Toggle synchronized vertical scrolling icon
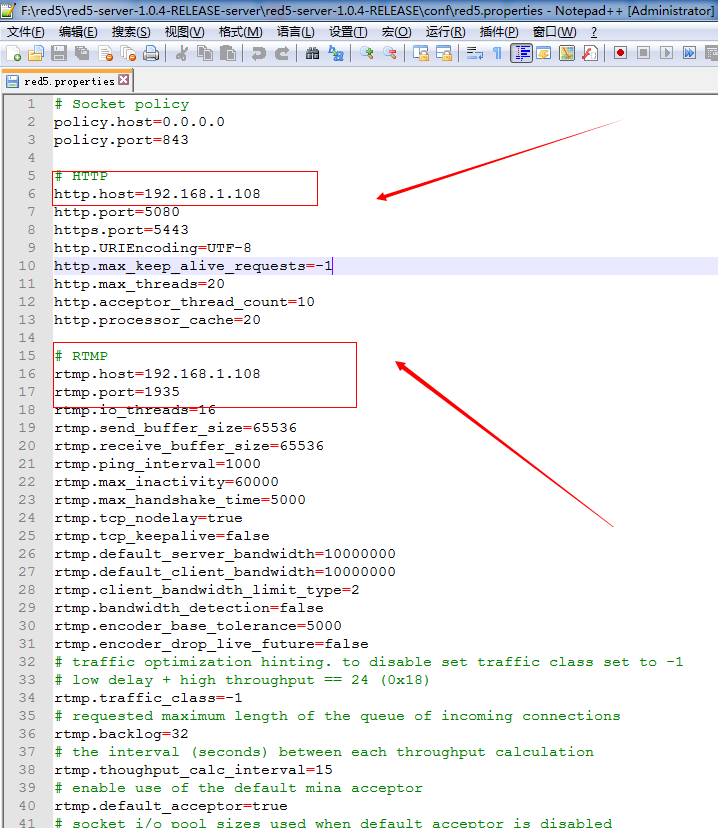This screenshot has width=718, height=828. pyautogui.click(x=421, y=53)
